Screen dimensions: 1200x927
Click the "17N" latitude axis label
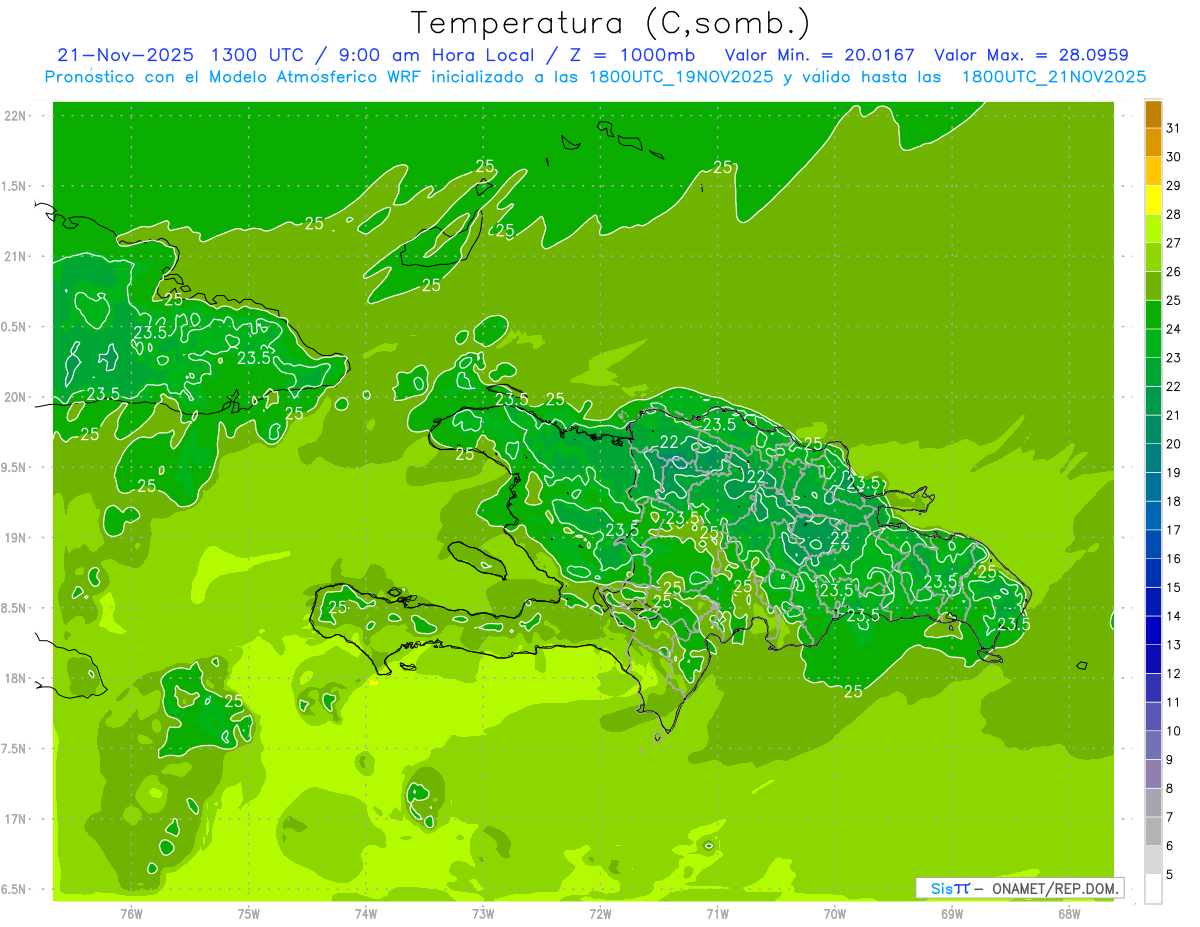pyautogui.click(x=15, y=819)
